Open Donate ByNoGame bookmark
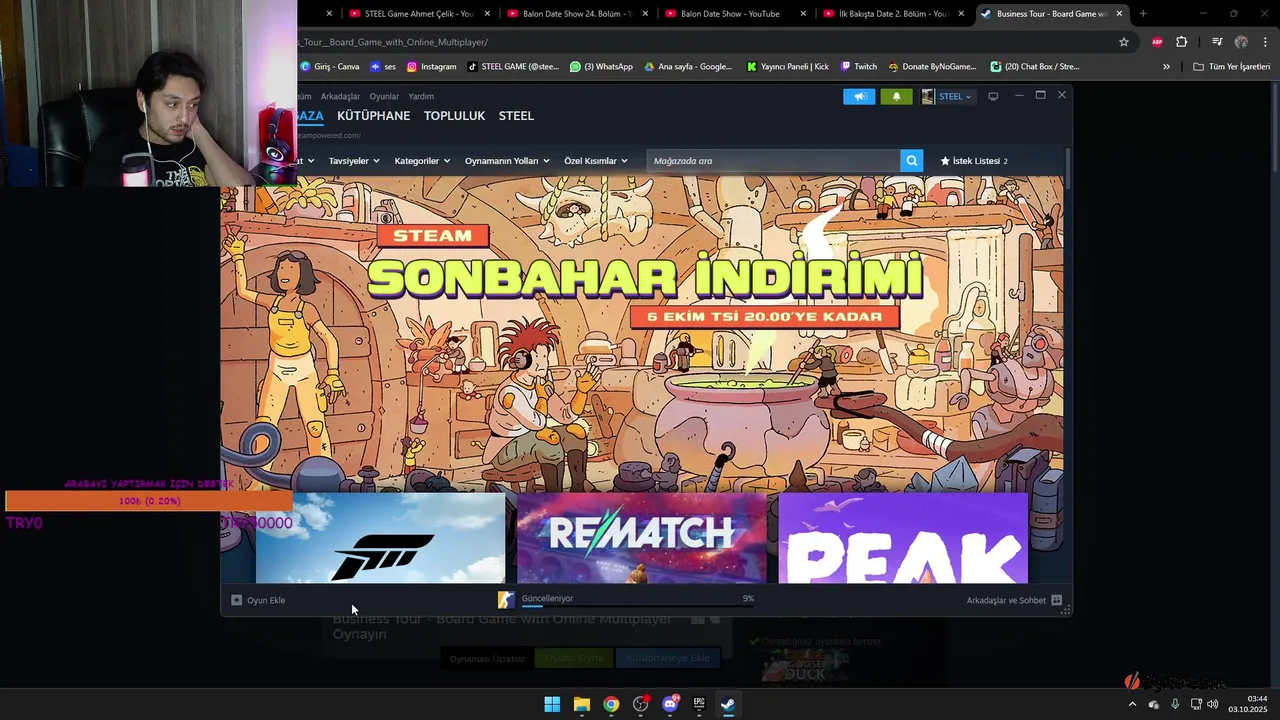This screenshot has width=1280, height=720. 932,67
